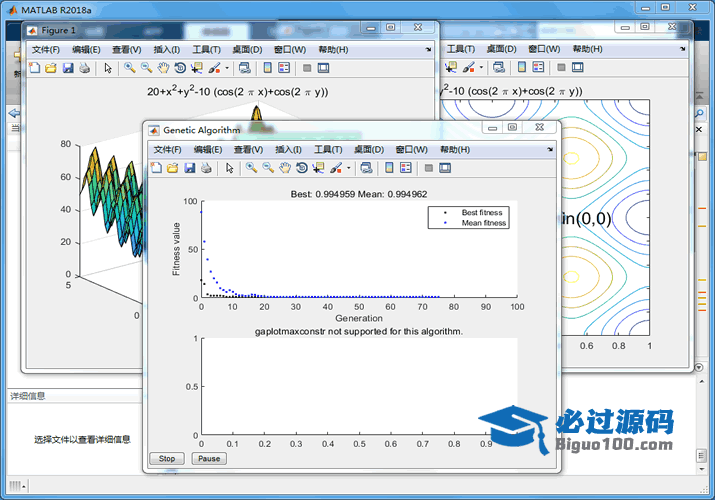Viewport: 715px width, 500px height.
Task: Select the Pan hand tool in Genetic Algorithm window
Action: (x=285, y=168)
